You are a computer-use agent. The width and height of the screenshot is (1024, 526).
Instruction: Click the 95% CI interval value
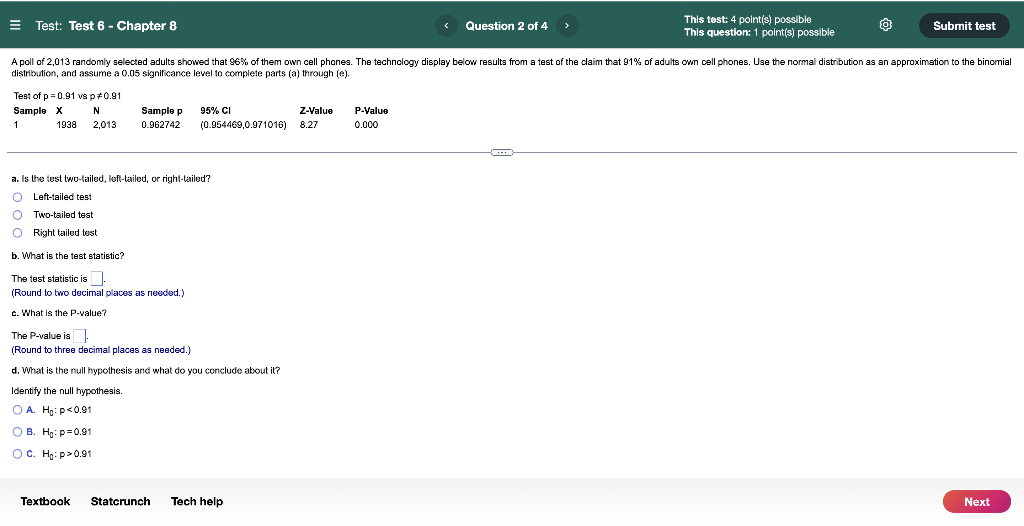pos(244,124)
